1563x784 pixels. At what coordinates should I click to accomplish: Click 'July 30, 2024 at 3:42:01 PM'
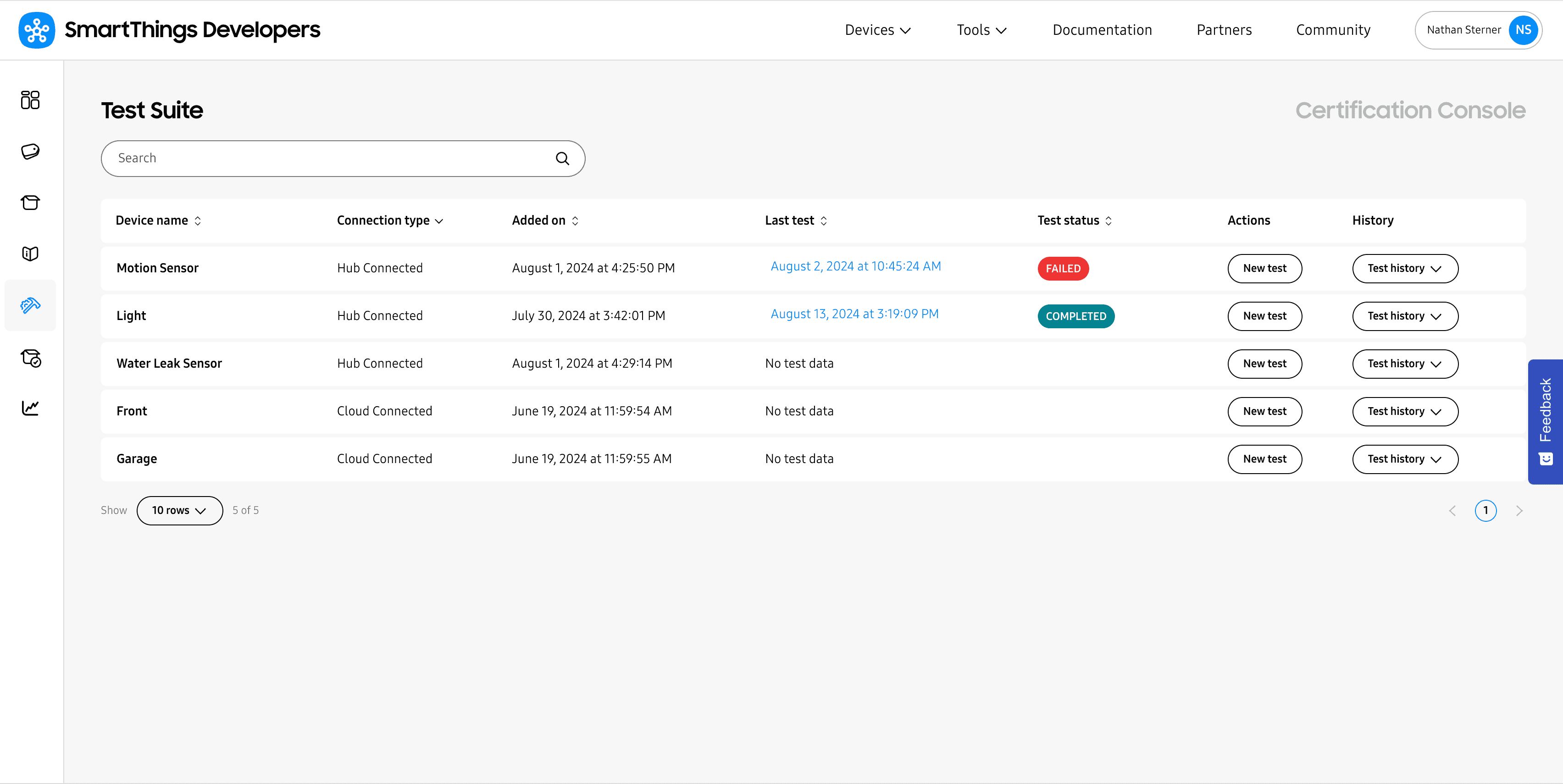(x=588, y=316)
